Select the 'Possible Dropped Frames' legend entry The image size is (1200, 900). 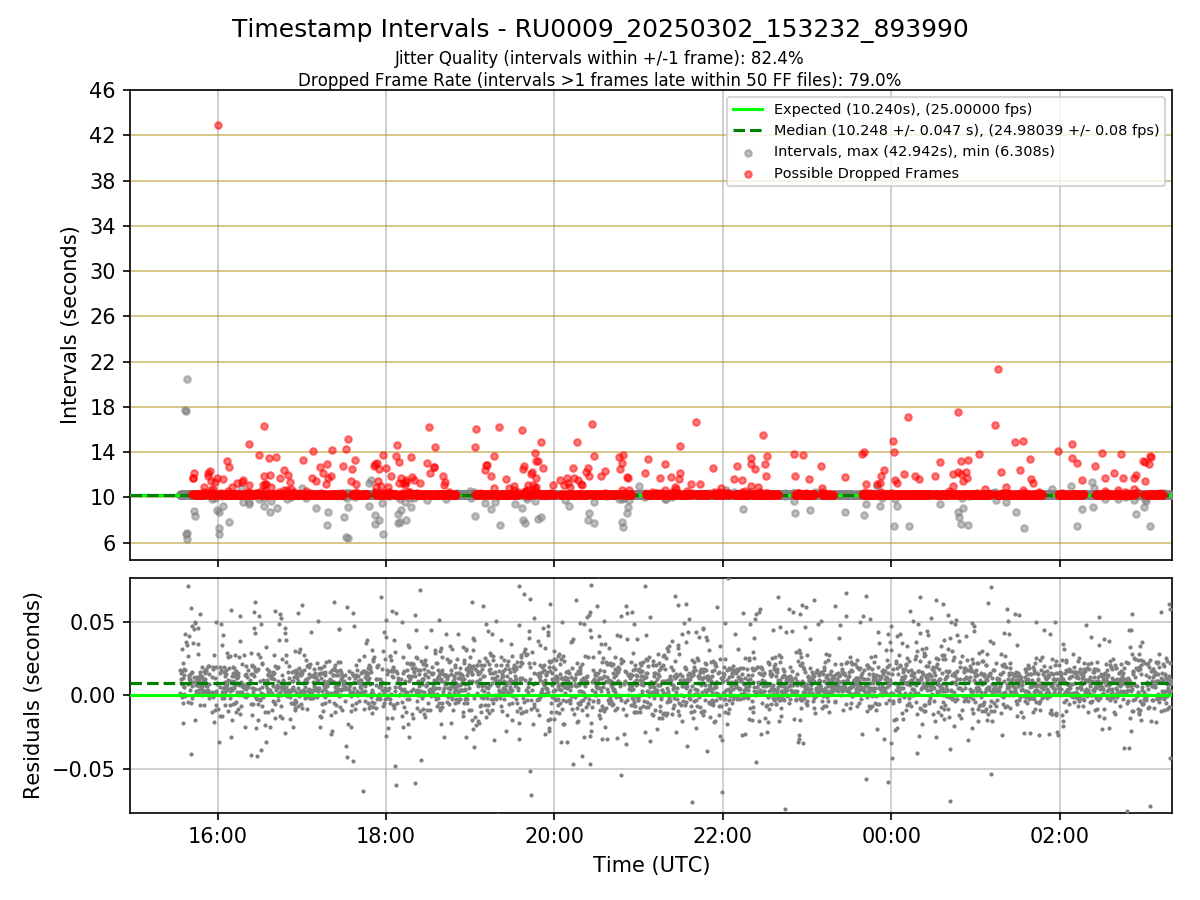(x=866, y=173)
